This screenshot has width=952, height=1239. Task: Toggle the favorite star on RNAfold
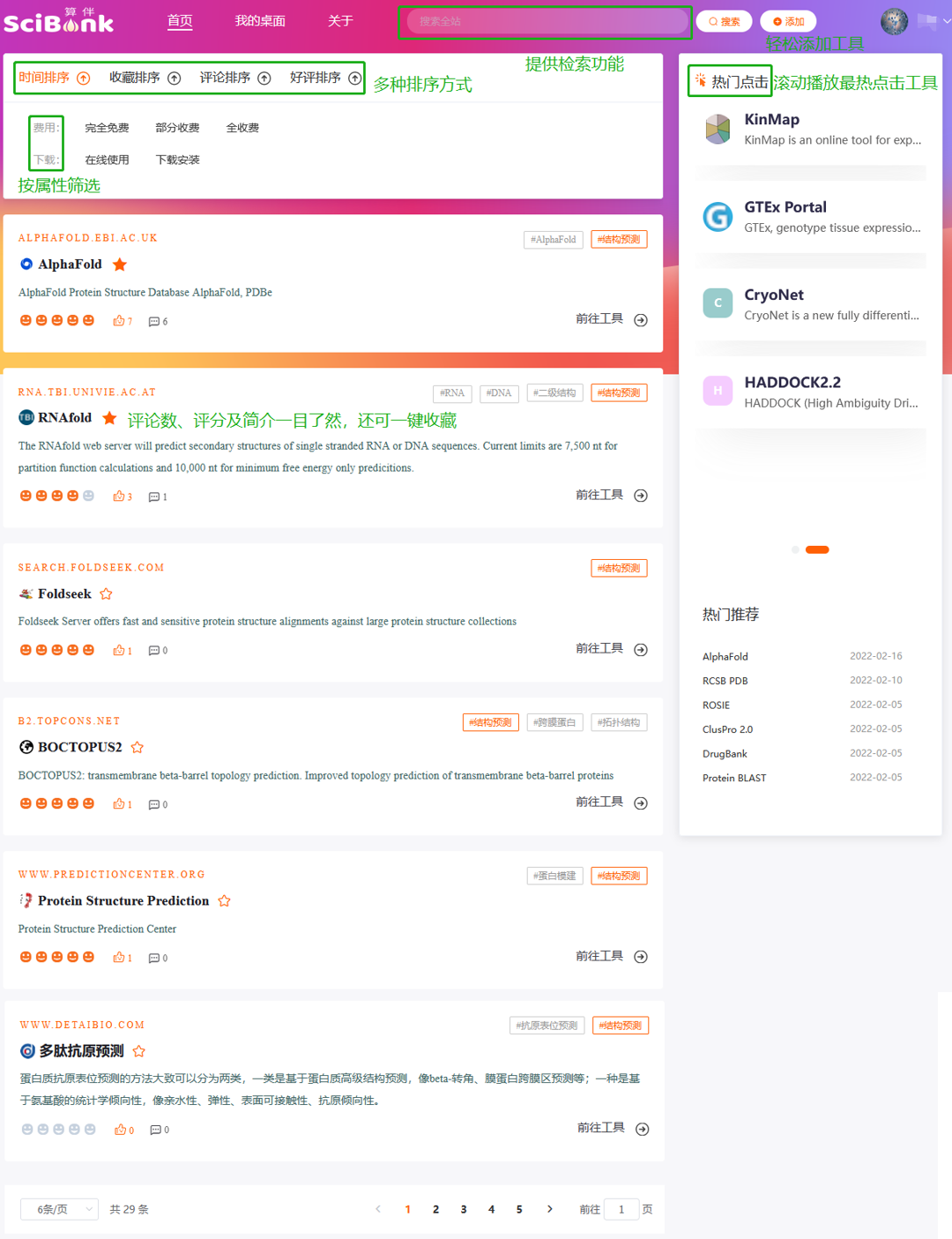pyautogui.click(x=109, y=417)
